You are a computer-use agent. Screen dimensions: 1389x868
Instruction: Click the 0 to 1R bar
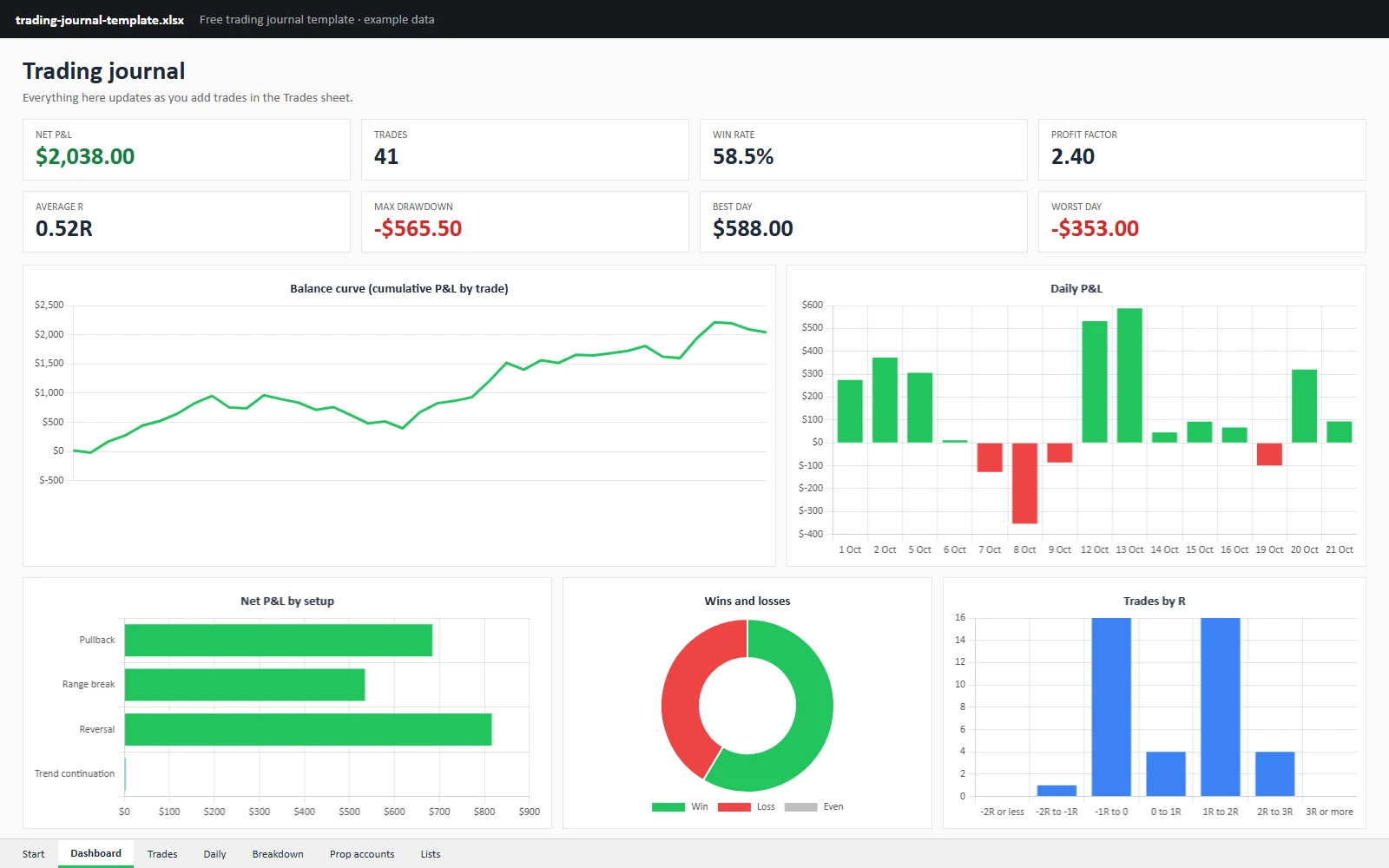point(1166,774)
